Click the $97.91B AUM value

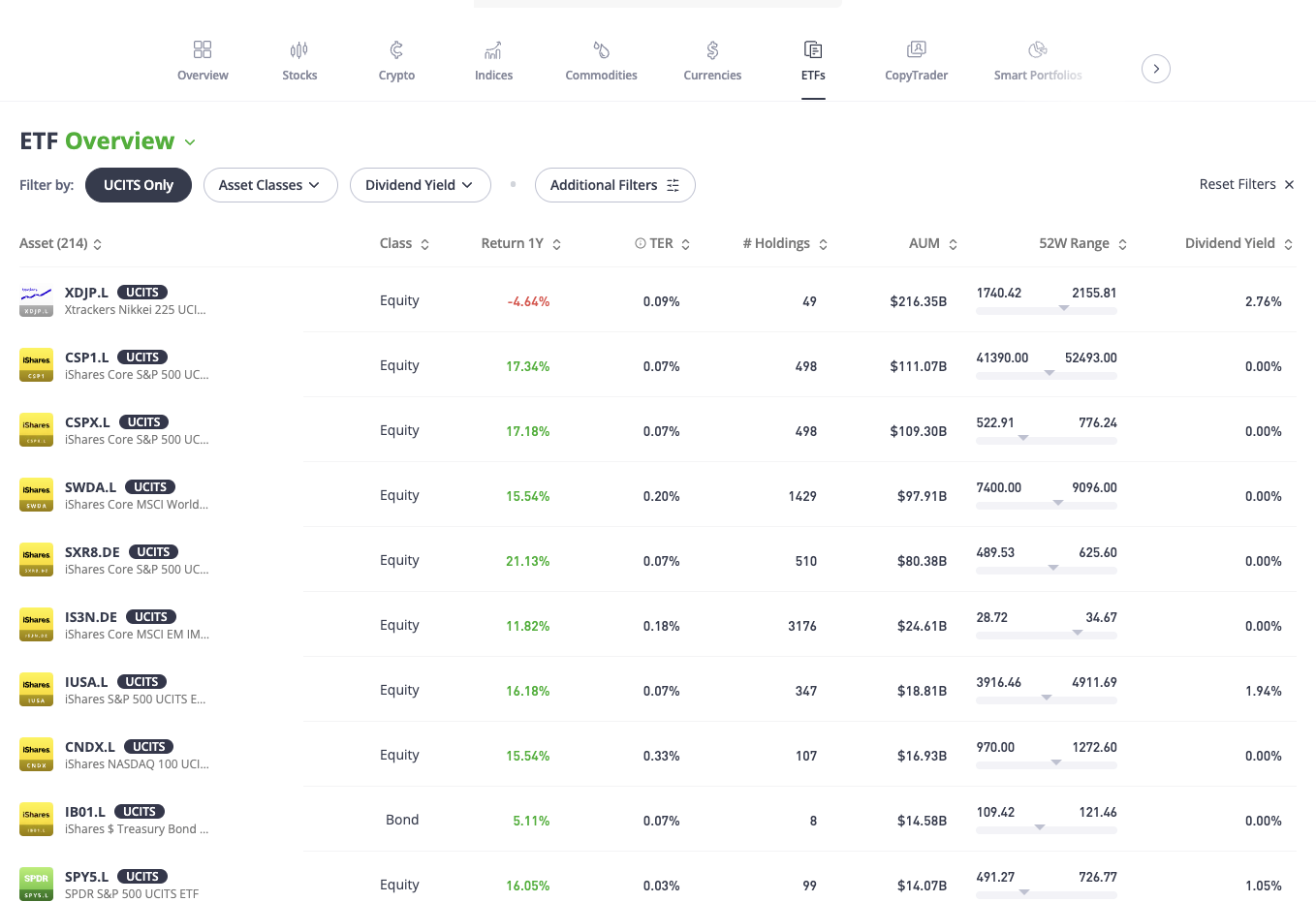pos(923,496)
